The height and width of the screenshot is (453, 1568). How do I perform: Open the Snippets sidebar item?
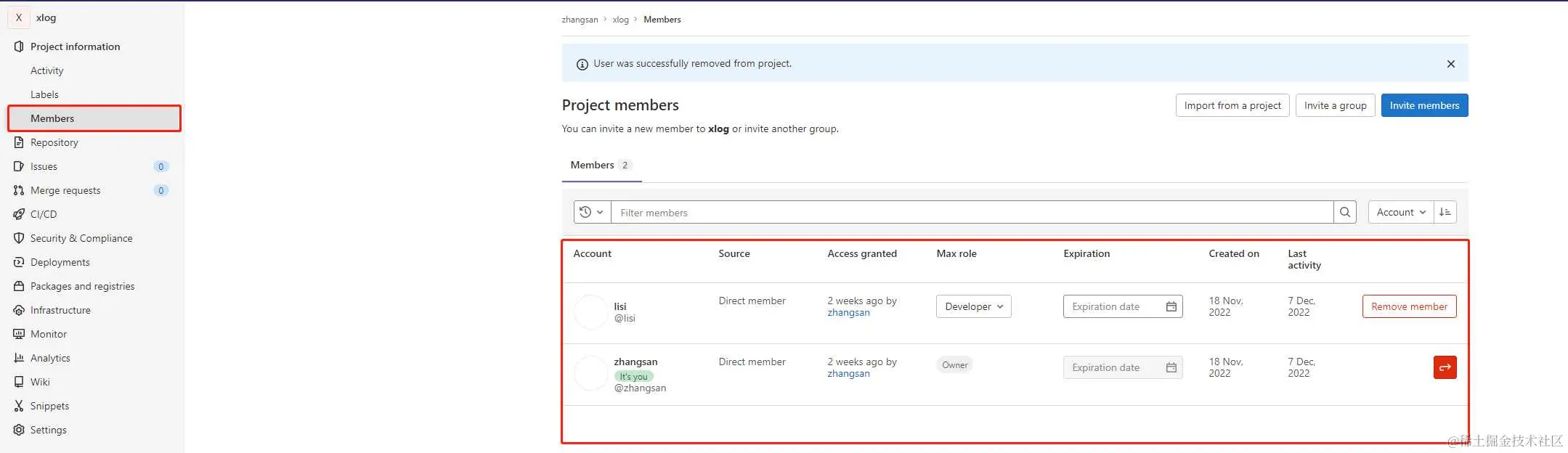click(49, 406)
